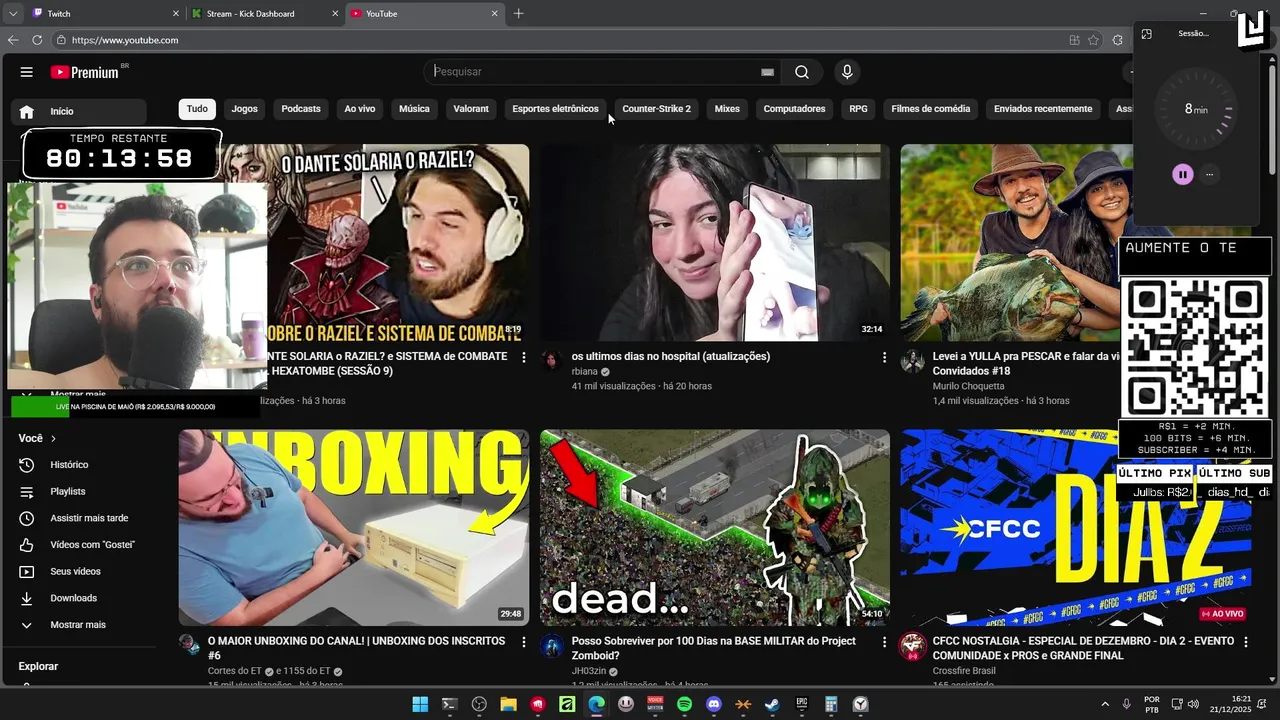Select the Tudo filter chip
Screen dimensions: 1280x720
tap(197, 109)
